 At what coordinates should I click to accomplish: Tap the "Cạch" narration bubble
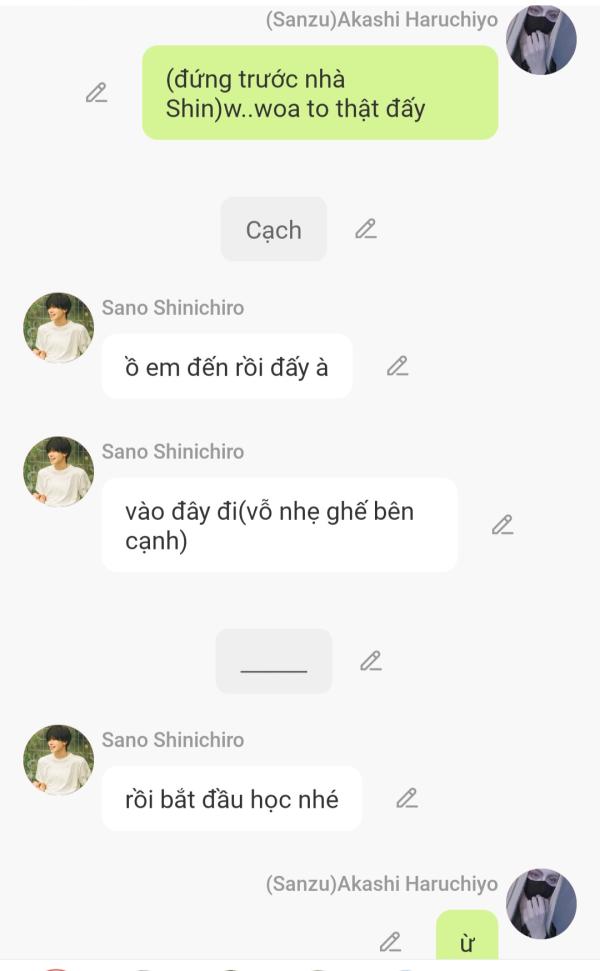click(273, 229)
